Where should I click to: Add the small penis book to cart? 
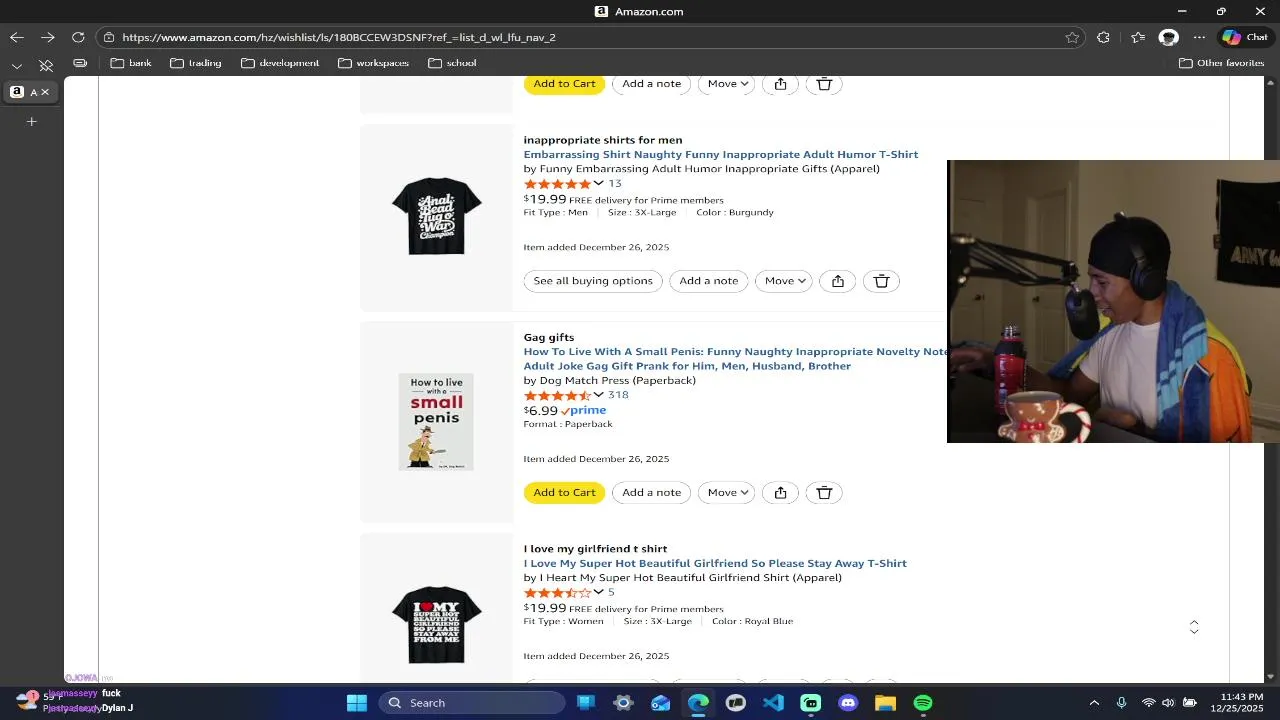(x=564, y=492)
